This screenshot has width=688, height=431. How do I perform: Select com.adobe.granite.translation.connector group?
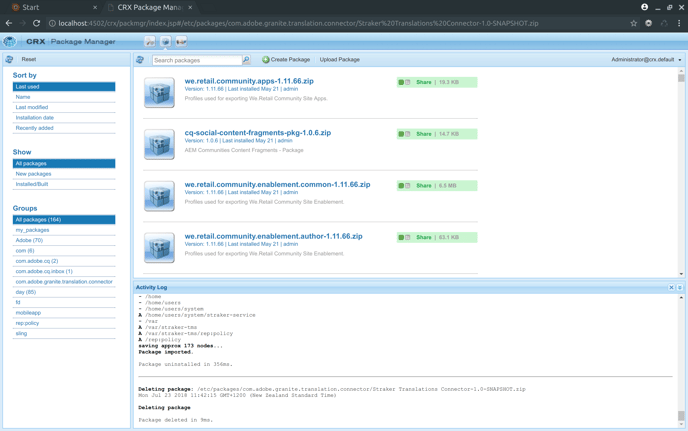64,282
